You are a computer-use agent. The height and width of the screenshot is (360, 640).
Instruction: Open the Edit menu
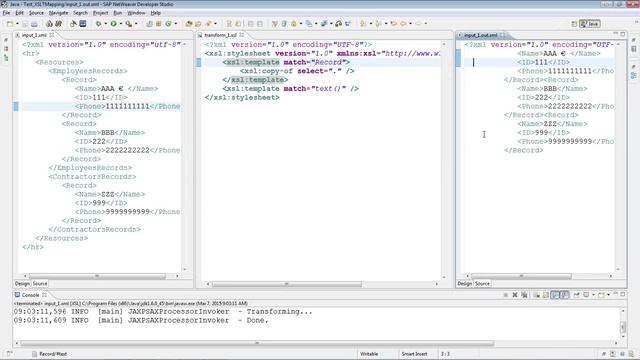[x=19, y=13]
